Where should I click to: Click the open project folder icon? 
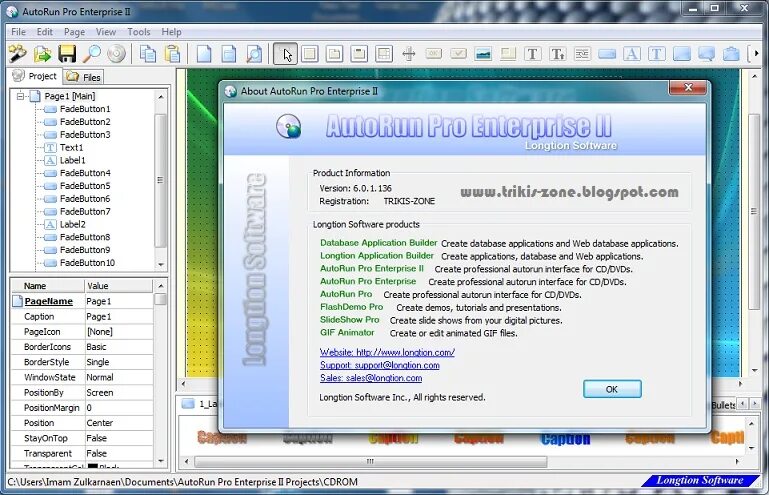(42, 53)
